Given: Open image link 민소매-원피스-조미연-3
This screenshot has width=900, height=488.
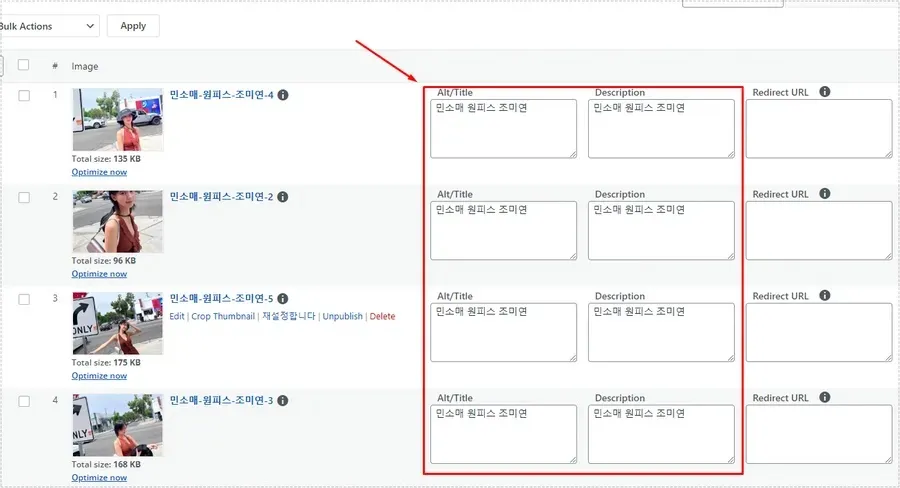Looking at the screenshot, I should click(222, 400).
